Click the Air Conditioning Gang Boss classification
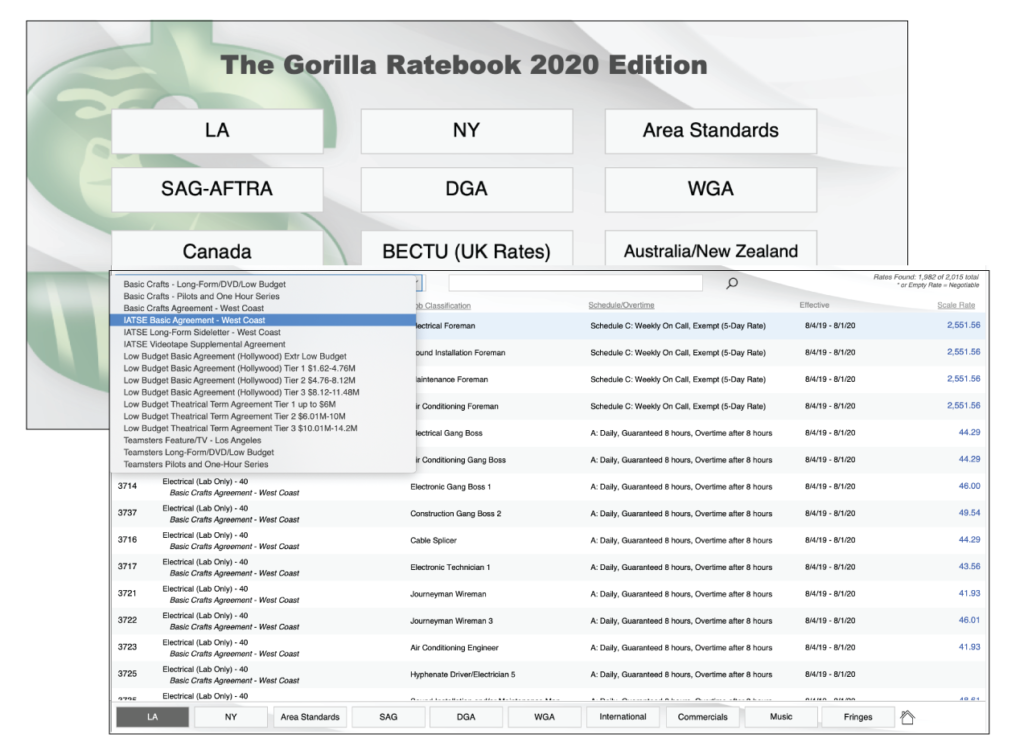 tap(460, 460)
